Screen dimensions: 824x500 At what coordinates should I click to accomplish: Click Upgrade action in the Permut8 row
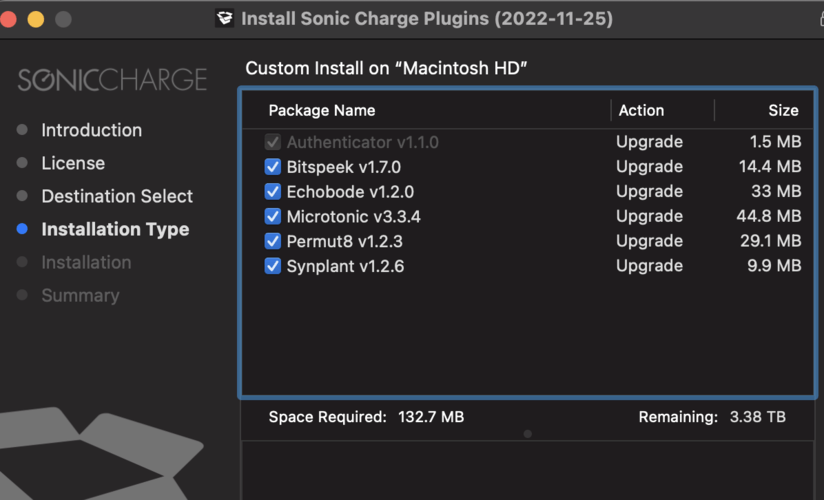(650, 241)
